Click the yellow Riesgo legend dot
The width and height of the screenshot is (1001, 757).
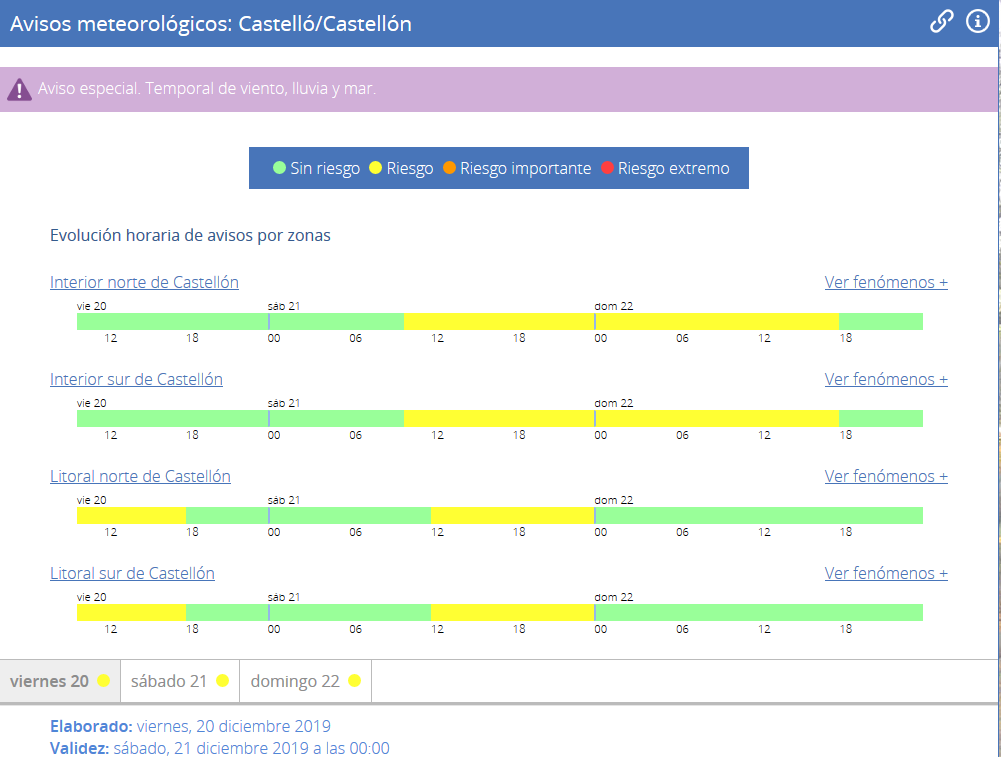coord(376,168)
